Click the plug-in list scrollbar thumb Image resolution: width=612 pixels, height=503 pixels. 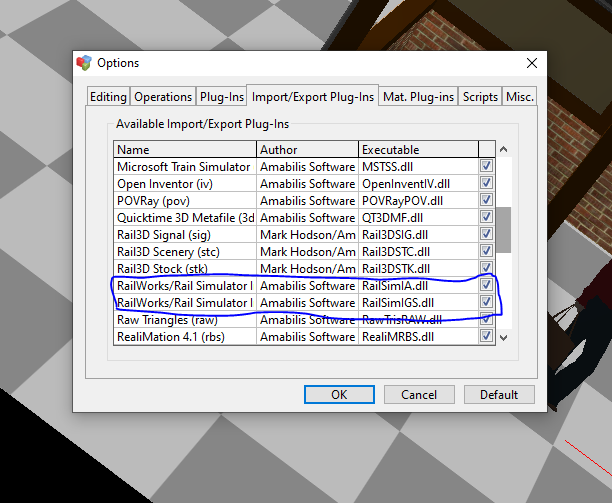click(x=503, y=230)
